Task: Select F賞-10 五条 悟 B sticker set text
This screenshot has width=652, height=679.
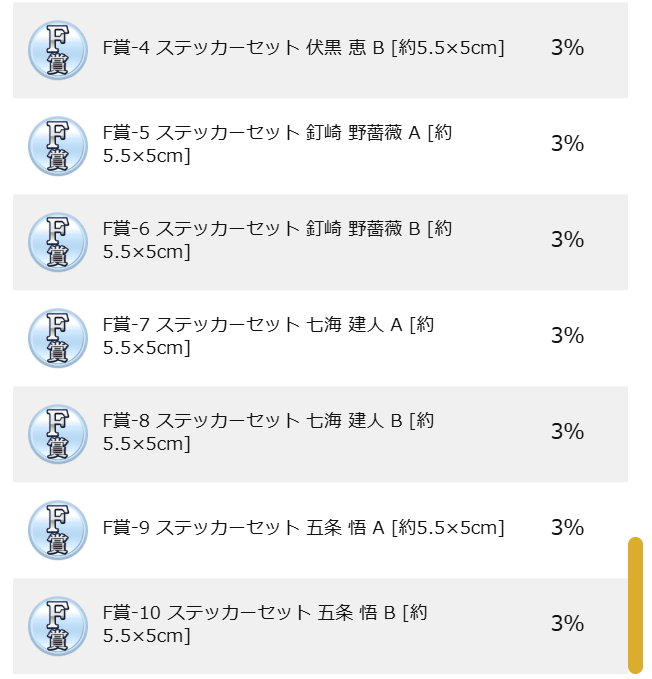Action: click(x=265, y=624)
